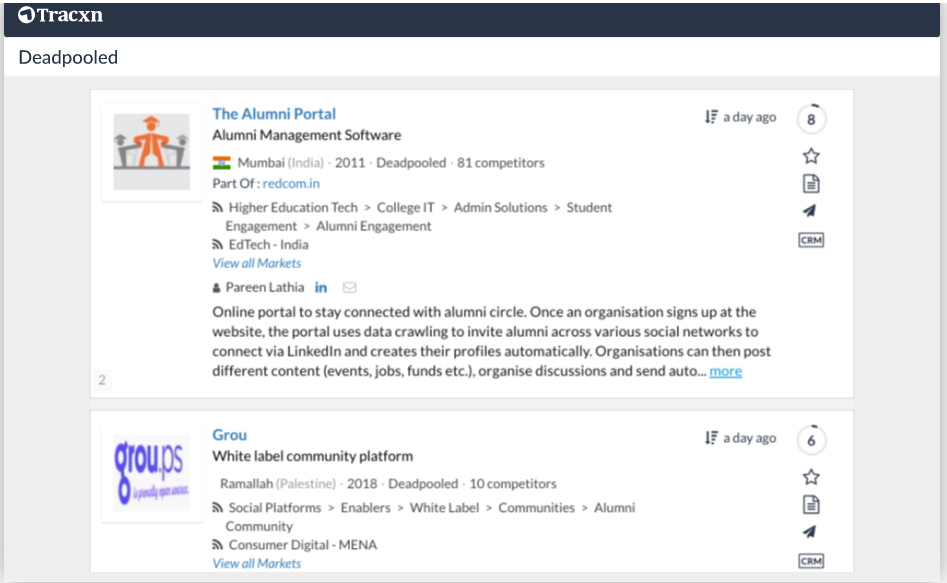Click score circle 8 for The Alumni Portal
This screenshot has width=947, height=583.
click(x=811, y=120)
